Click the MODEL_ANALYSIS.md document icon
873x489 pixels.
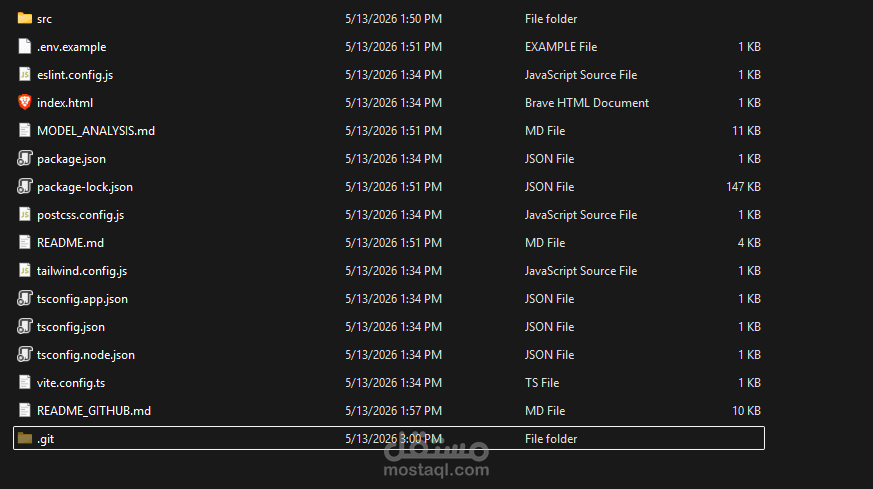click(x=24, y=130)
